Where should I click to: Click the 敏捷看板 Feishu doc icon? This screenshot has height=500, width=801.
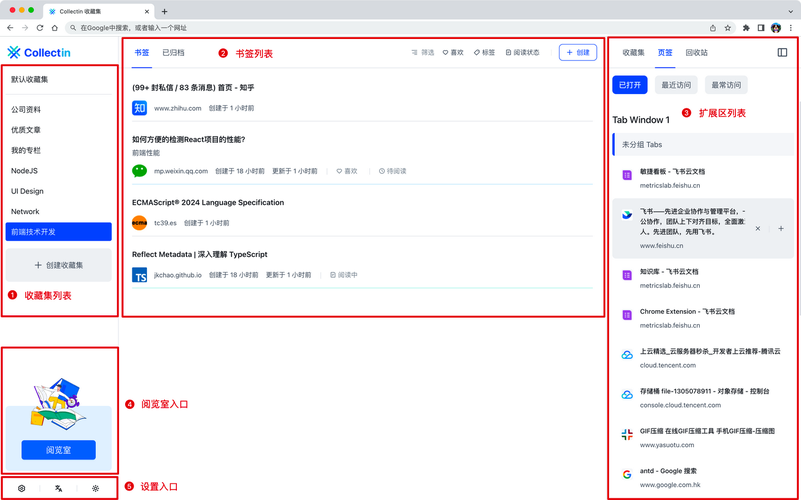[x=627, y=175]
